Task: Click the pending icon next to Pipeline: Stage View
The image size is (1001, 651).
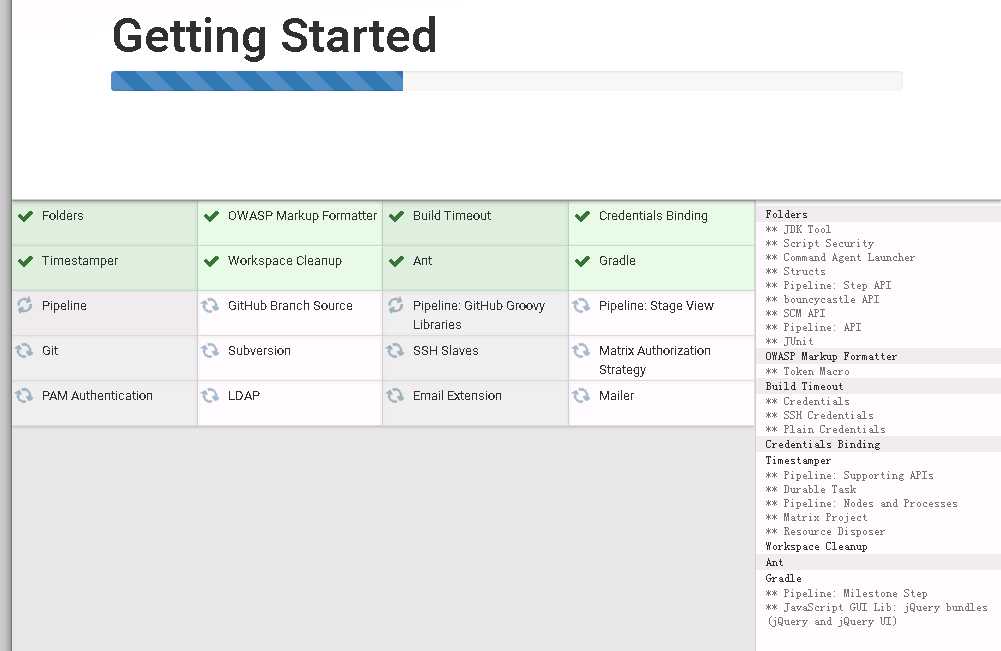Action: click(581, 306)
